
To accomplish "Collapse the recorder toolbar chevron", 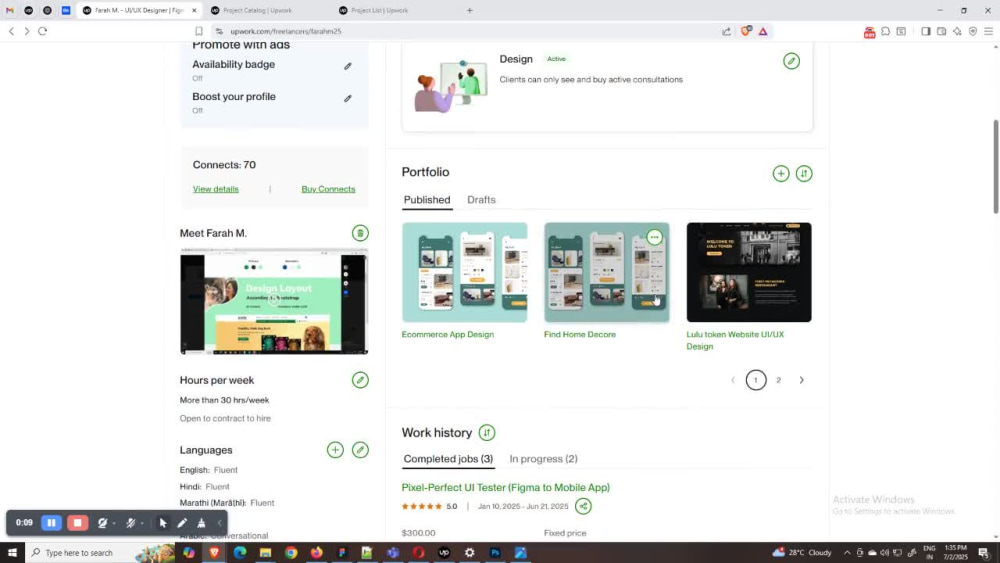I will click(x=219, y=523).
